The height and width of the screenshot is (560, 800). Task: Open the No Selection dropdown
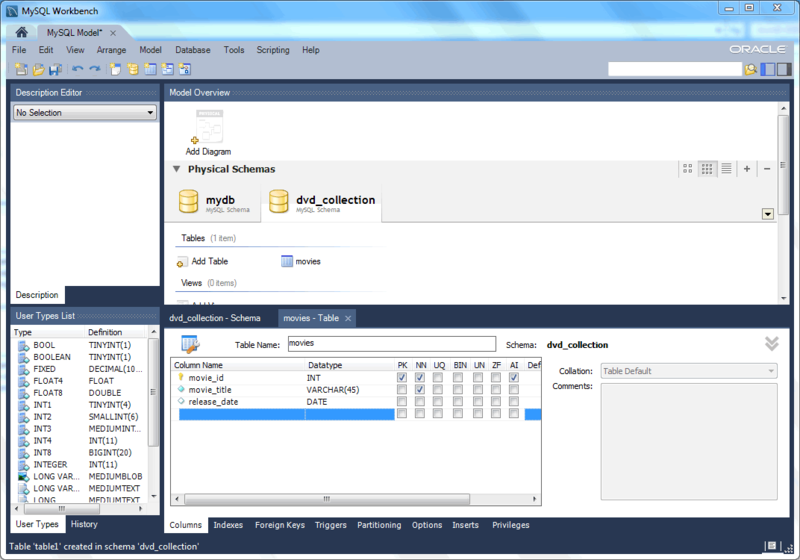coord(84,113)
